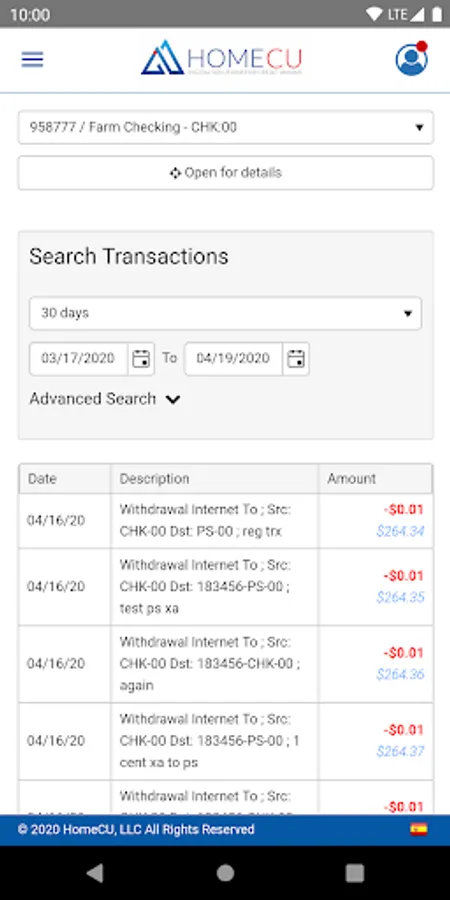Edit the 04/19/2020 end date field
450x900 pixels.
(234, 359)
